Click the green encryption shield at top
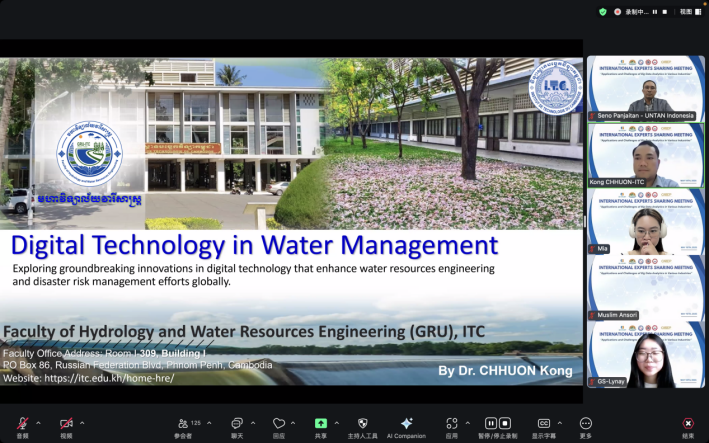Viewport: 709px width, 443px height. tap(603, 12)
